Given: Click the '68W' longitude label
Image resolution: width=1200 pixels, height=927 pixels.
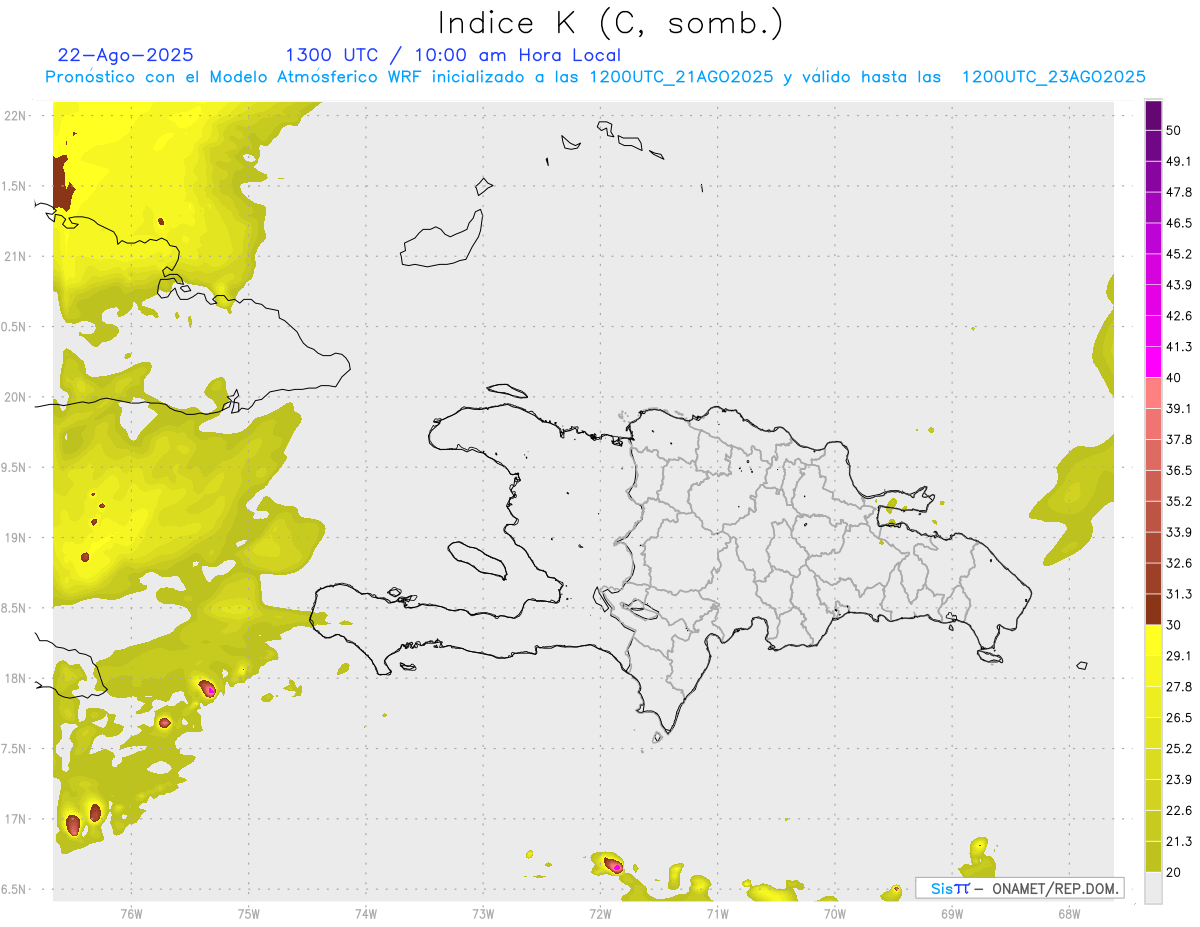Looking at the screenshot, I should tap(1069, 913).
